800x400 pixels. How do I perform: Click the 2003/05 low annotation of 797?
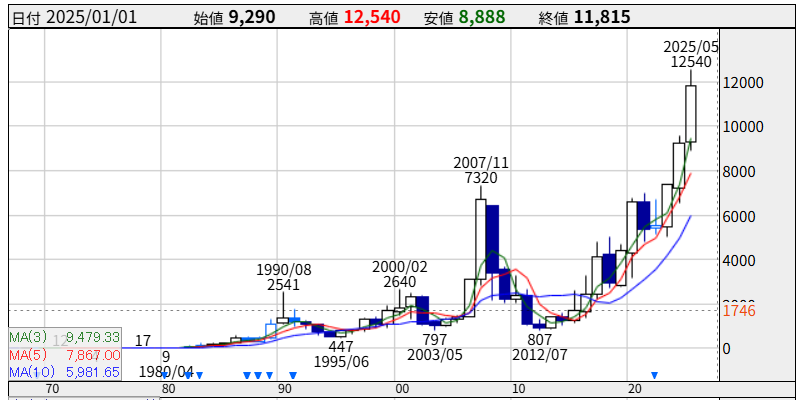click(435, 346)
